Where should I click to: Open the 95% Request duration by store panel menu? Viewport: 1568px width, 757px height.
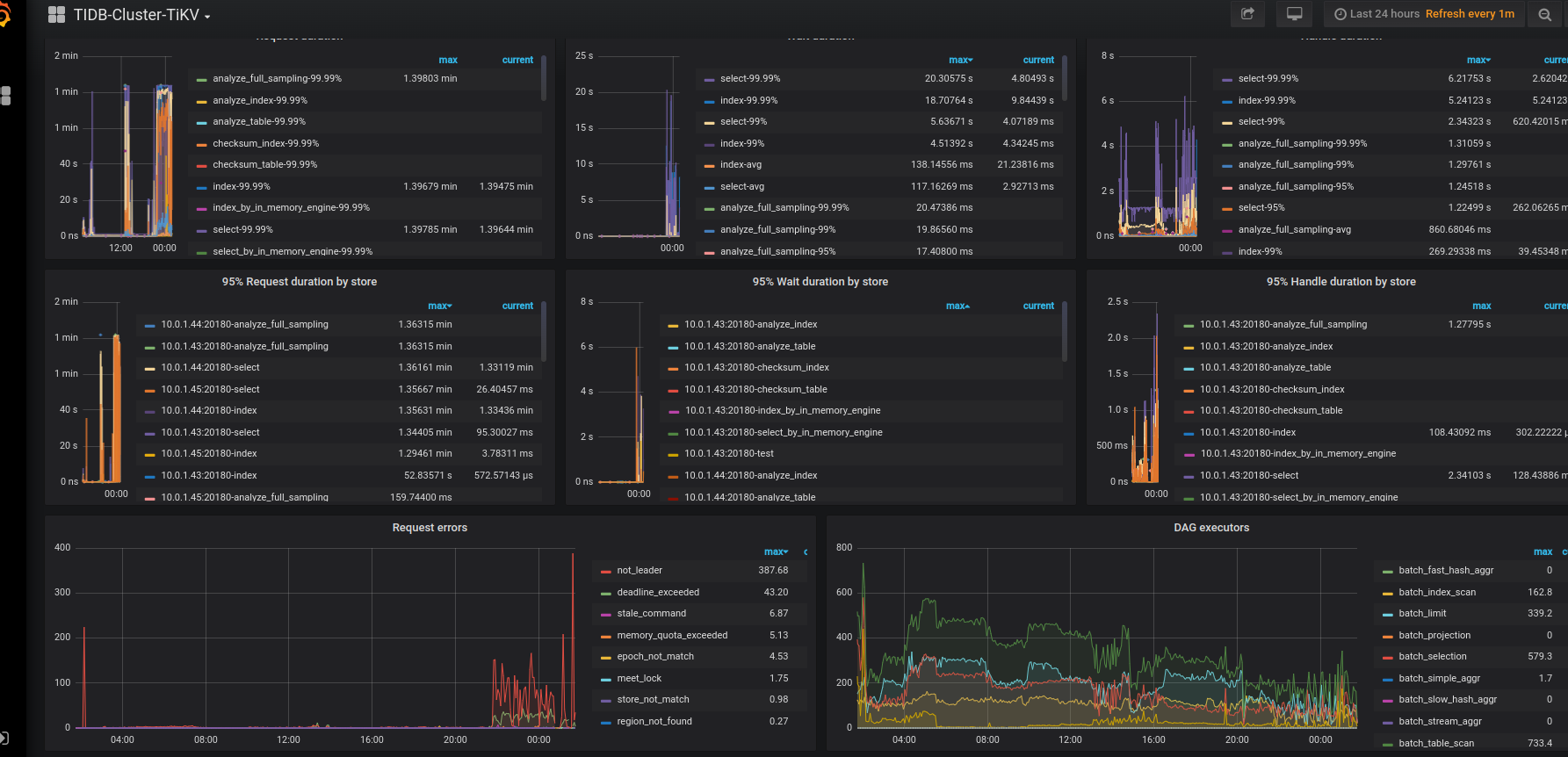coord(299,282)
